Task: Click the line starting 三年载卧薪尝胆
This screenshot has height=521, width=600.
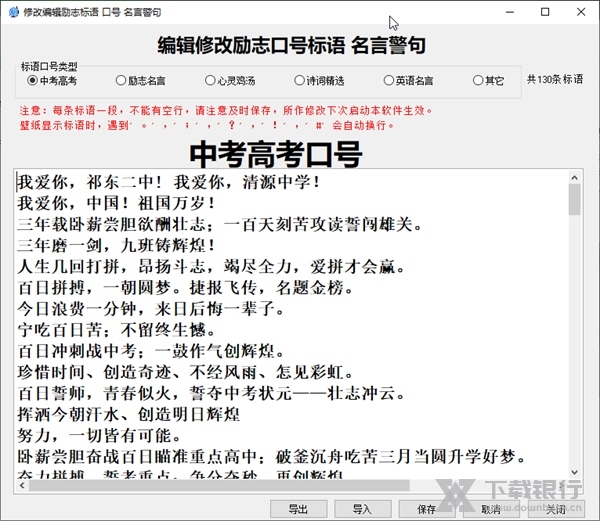Action: click(x=219, y=224)
